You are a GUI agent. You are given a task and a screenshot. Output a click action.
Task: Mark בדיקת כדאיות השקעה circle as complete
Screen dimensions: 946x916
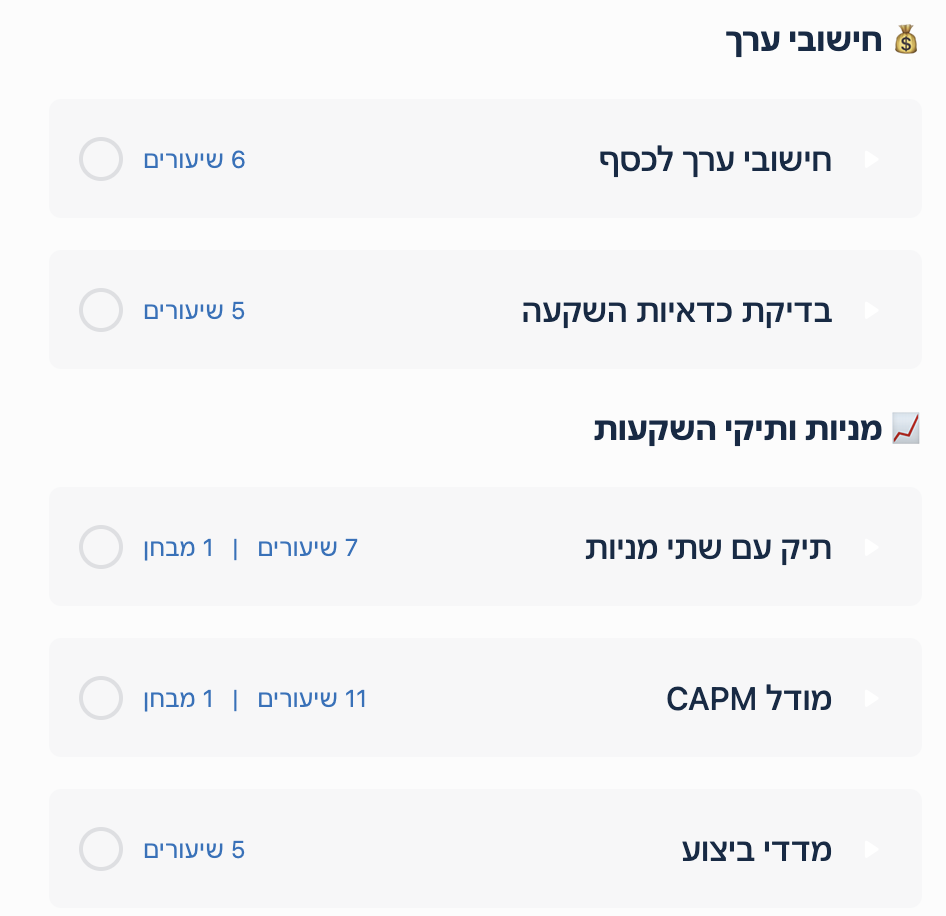click(101, 311)
